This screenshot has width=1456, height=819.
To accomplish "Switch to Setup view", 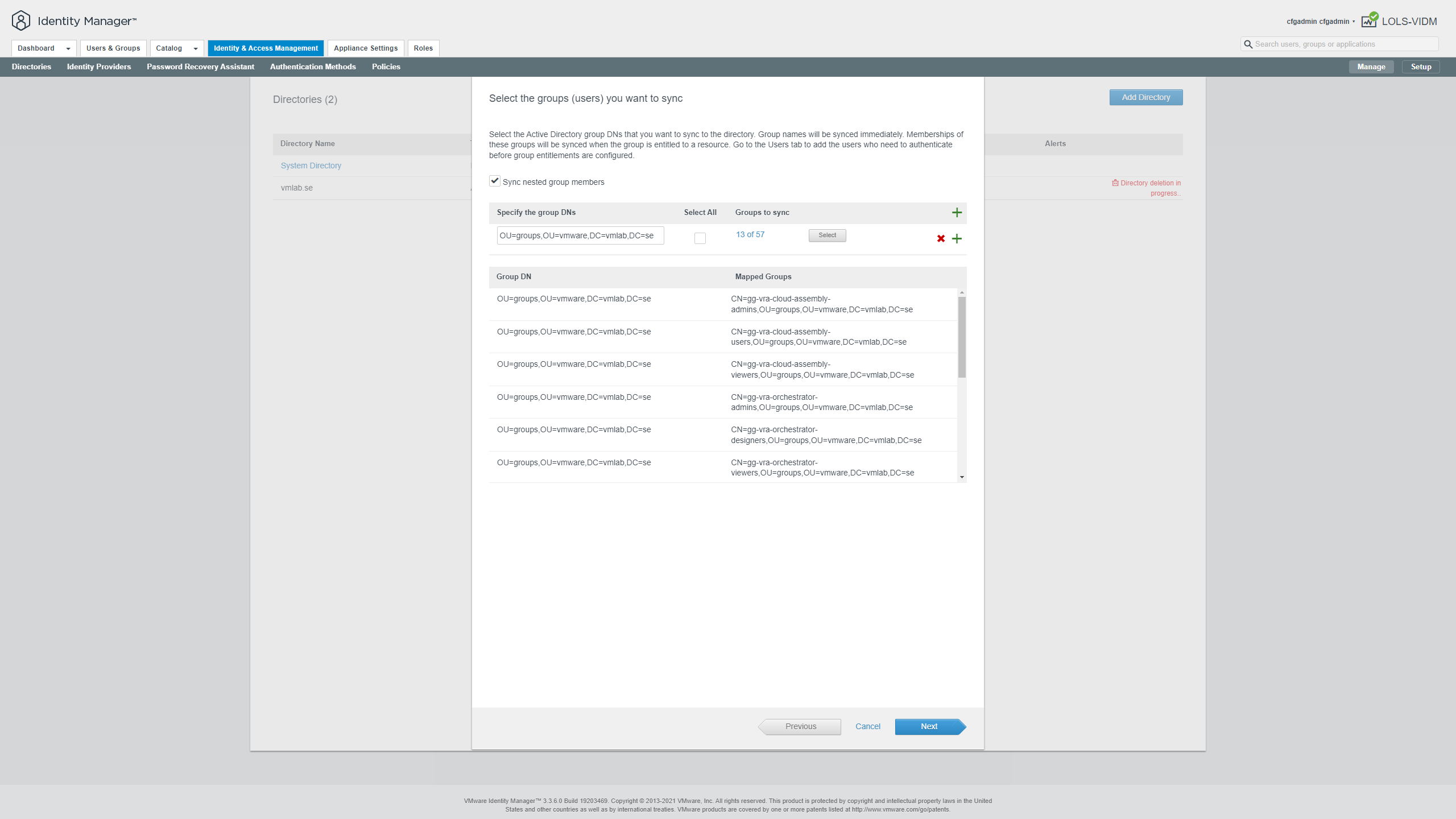I will [x=1421, y=67].
